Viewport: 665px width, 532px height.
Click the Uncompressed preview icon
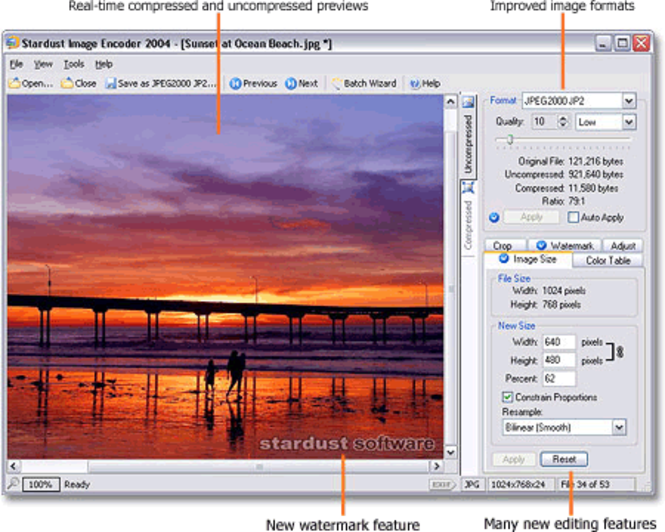[468, 102]
